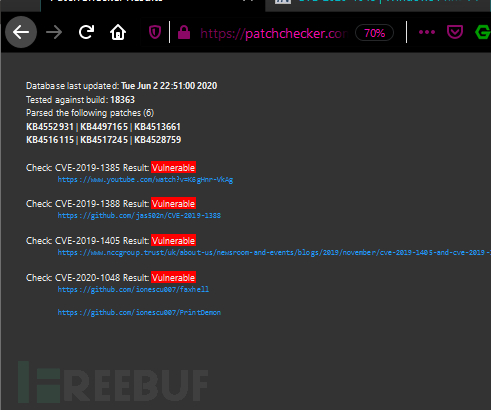Open the YouTube link for CVE-2019-1385
The height and width of the screenshot is (410, 491).
click(145, 180)
